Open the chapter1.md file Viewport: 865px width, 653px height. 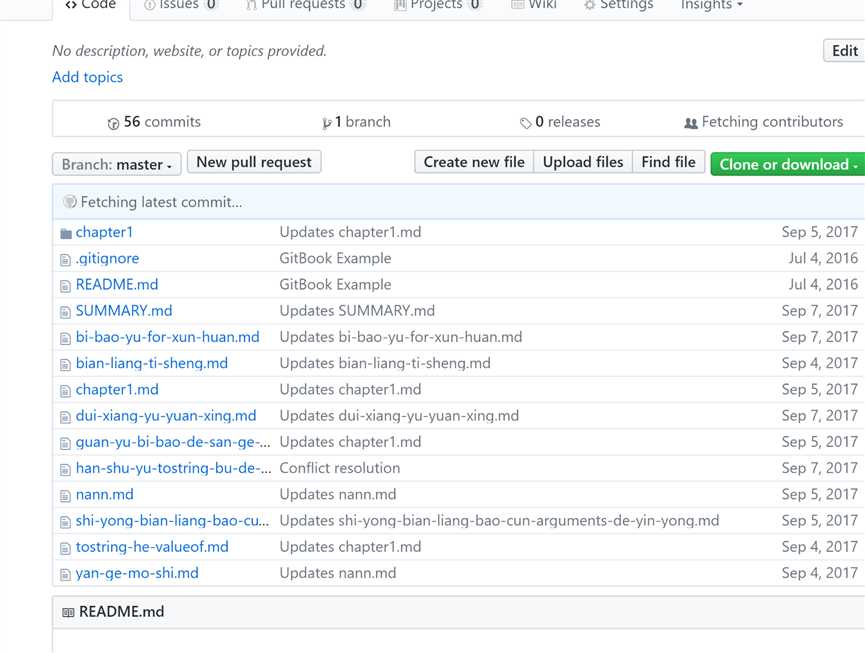(x=117, y=389)
